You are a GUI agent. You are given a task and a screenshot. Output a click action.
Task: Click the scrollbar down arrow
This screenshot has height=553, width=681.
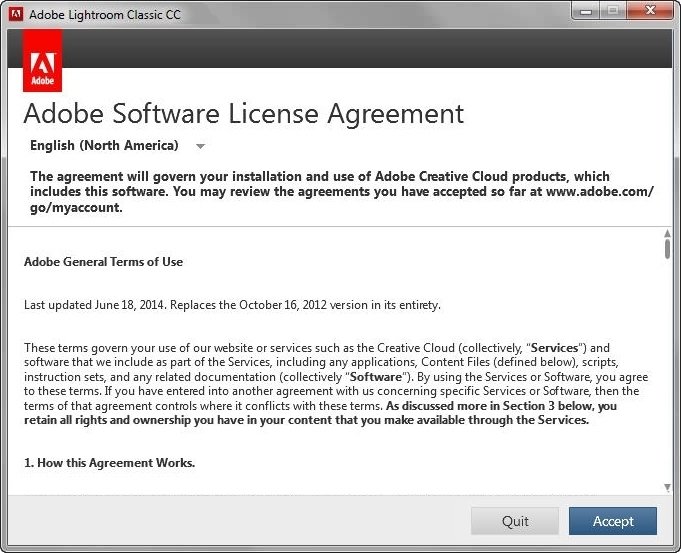pyautogui.click(x=667, y=488)
